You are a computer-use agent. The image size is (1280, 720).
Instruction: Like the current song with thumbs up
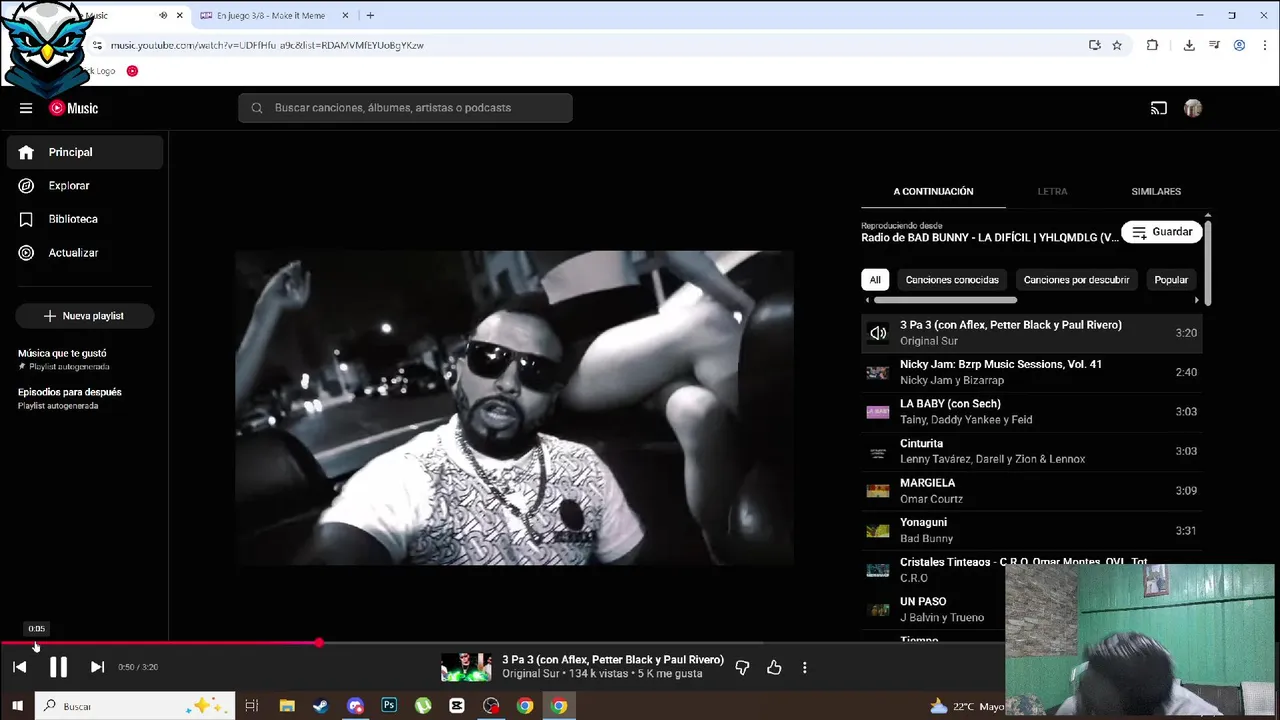point(774,667)
